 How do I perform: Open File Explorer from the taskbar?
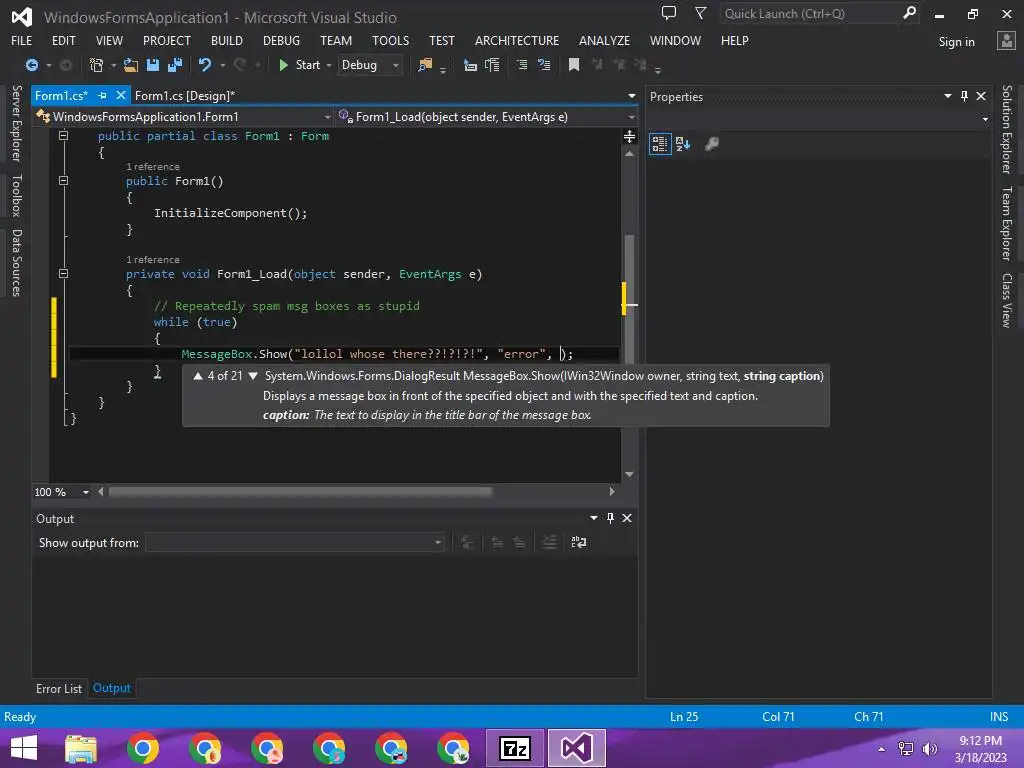[81, 748]
